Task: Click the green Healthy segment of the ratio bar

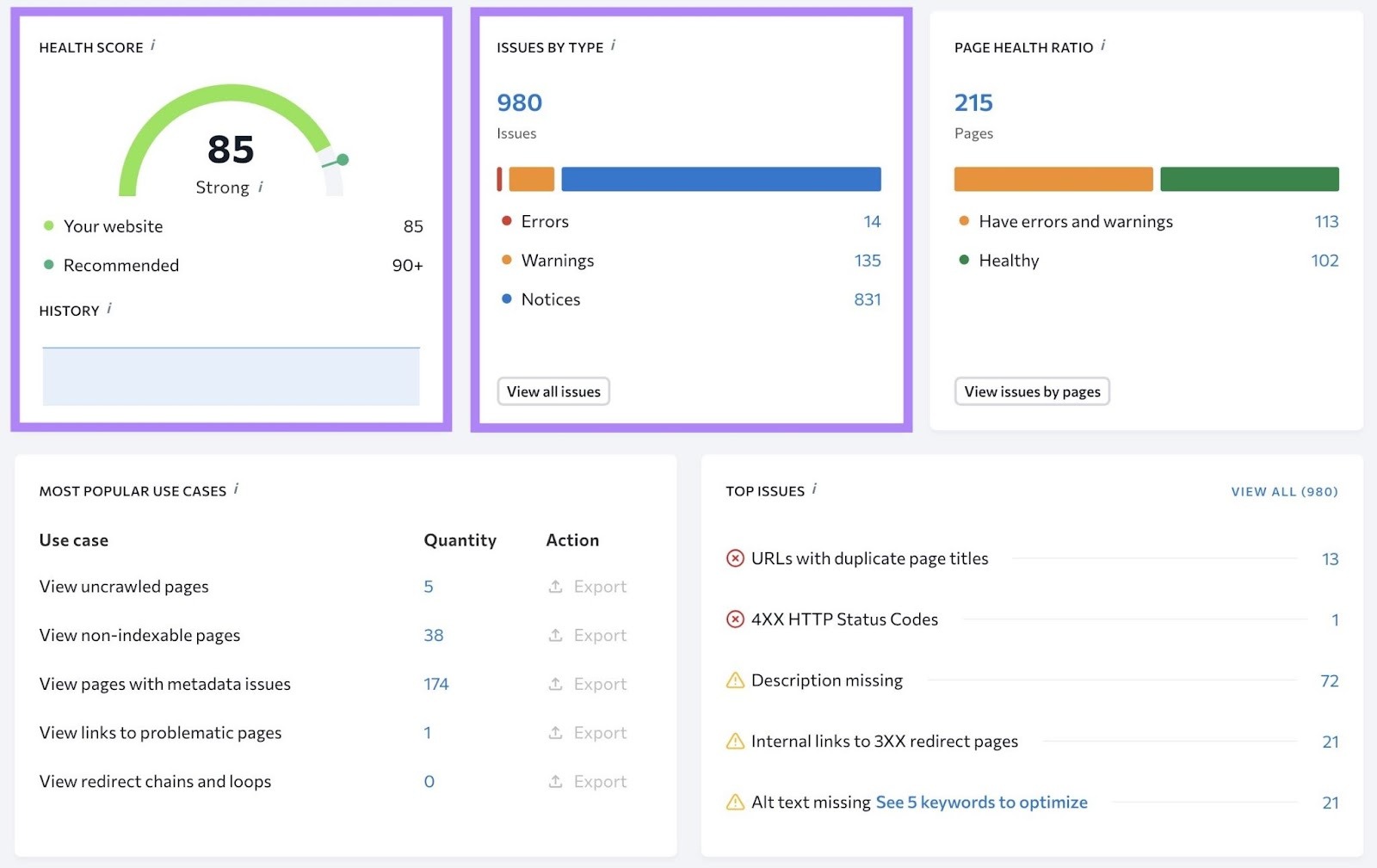Action: coord(1249,178)
